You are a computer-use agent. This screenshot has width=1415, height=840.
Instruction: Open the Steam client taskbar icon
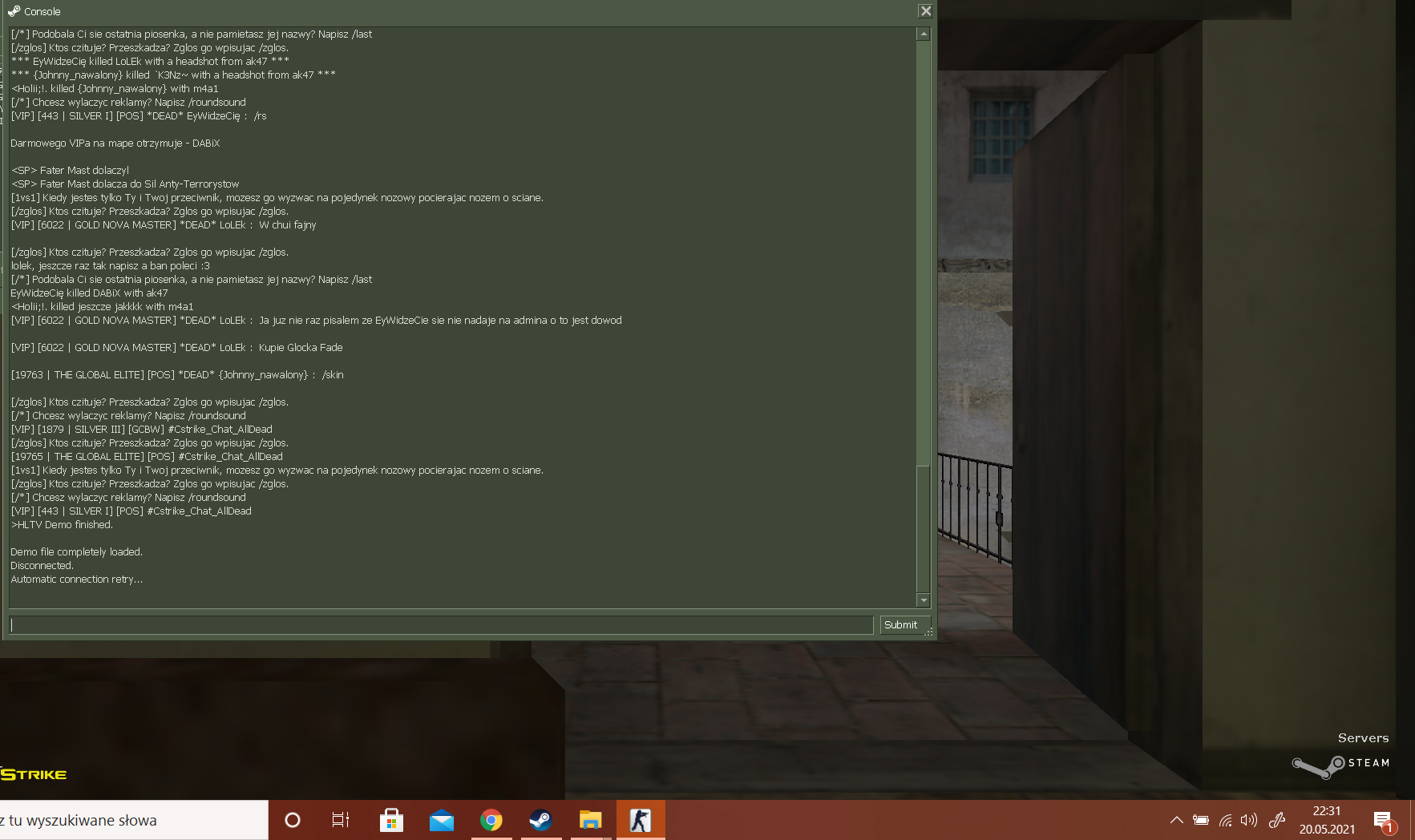coord(540,820)
